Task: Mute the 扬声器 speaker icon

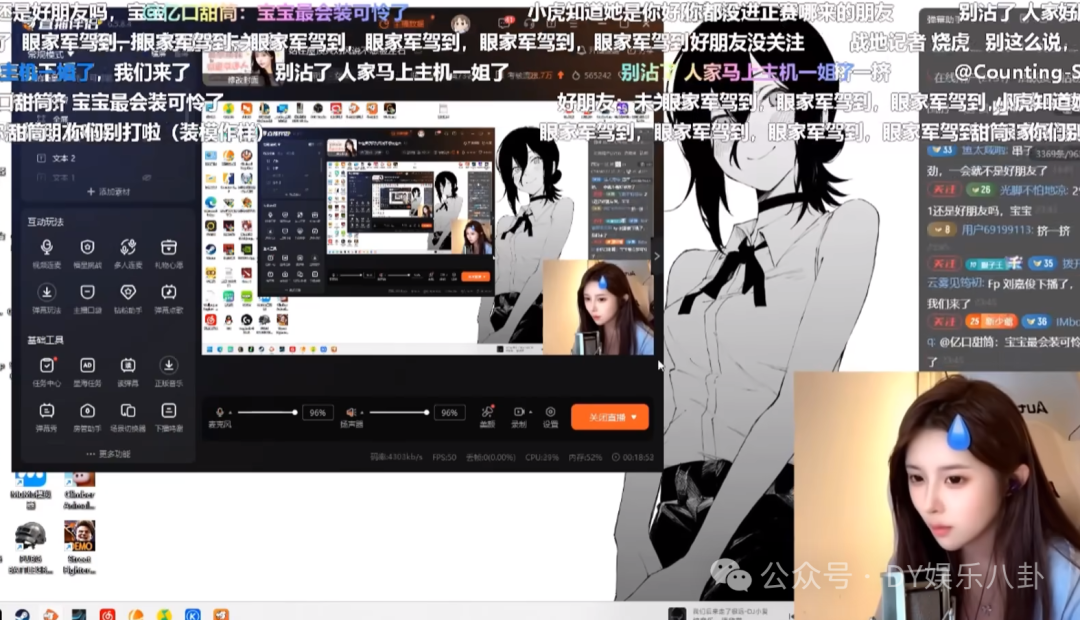Action: point(351,412)
